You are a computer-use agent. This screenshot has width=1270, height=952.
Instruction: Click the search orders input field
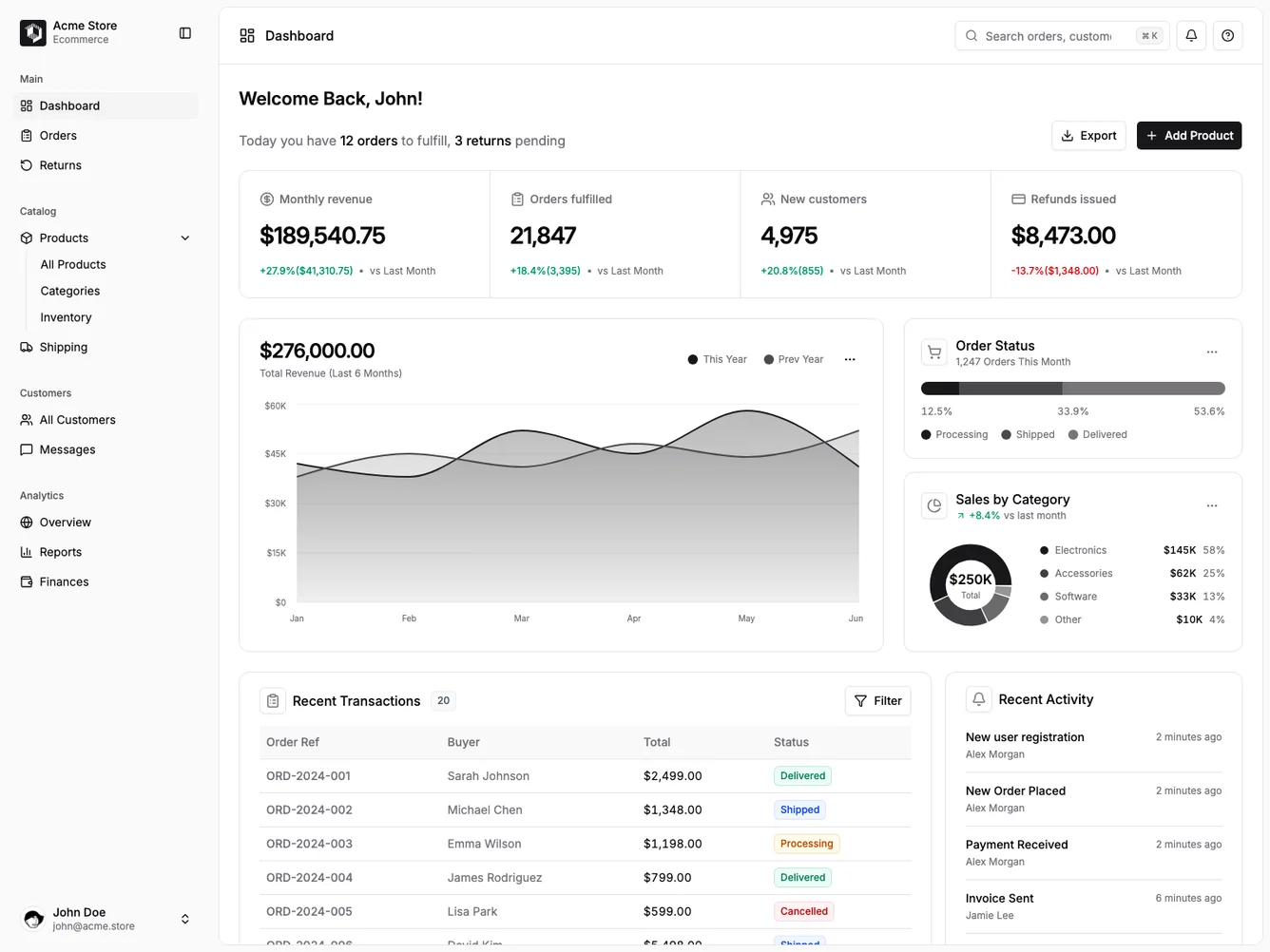[1046, 35]
